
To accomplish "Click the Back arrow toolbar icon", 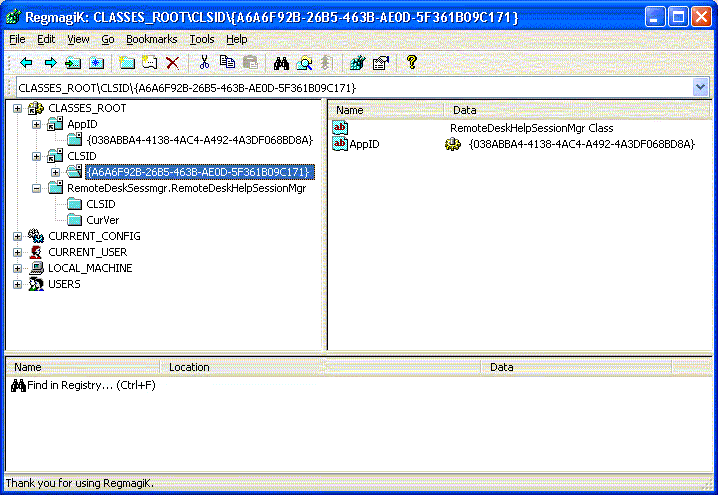I will pyautogui.click(x=27, y=62).
